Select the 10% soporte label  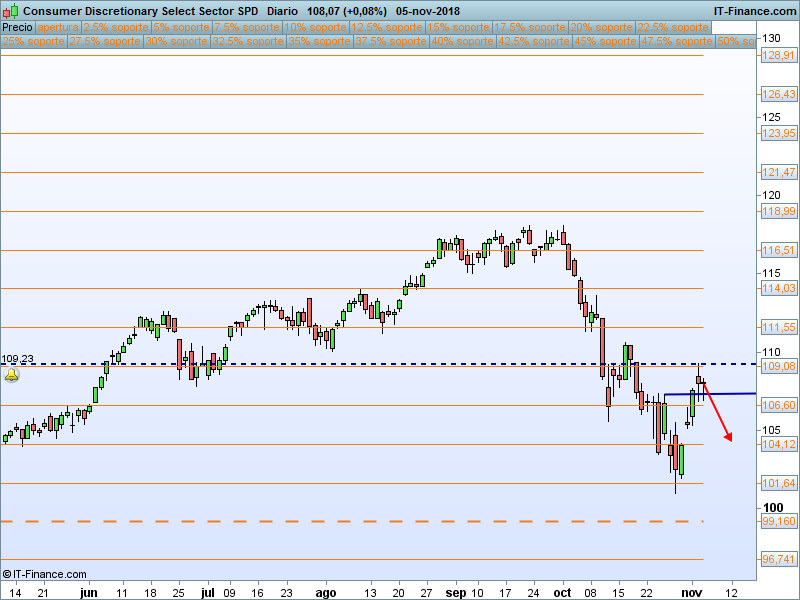point(315,27)
